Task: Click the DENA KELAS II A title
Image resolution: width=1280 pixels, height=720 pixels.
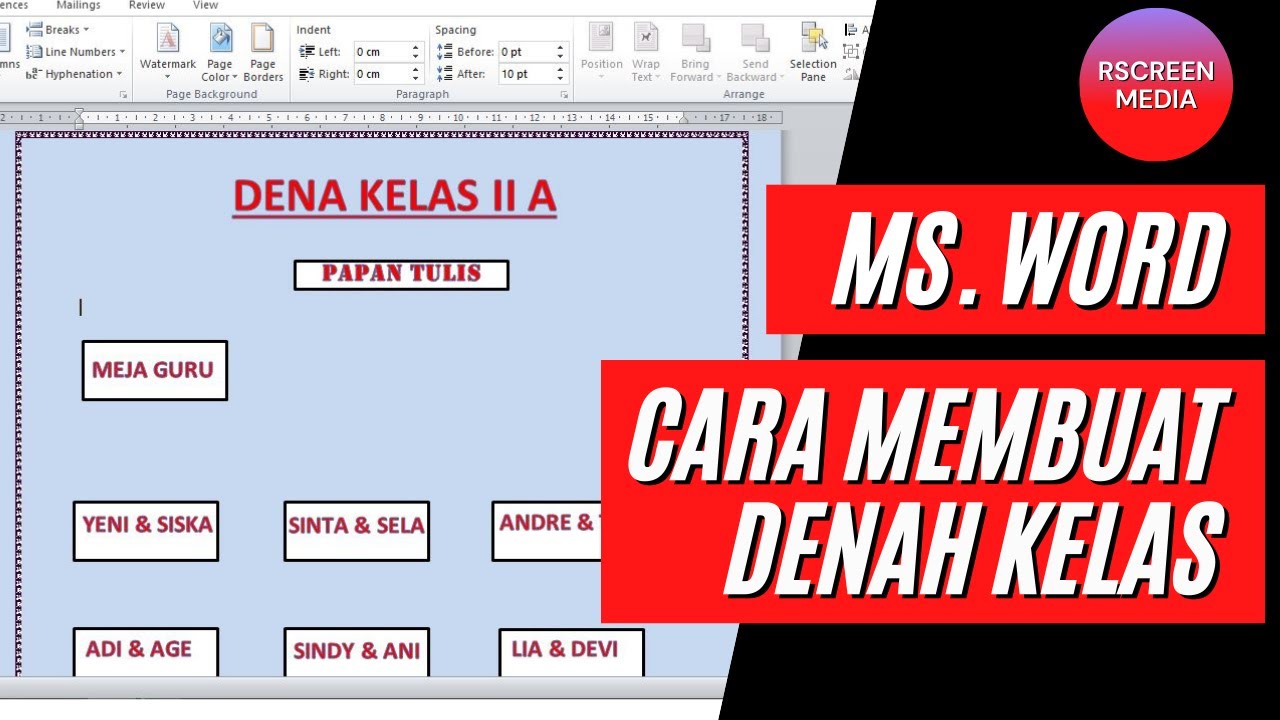Action: pyautogui.click(x=394, y=197)
